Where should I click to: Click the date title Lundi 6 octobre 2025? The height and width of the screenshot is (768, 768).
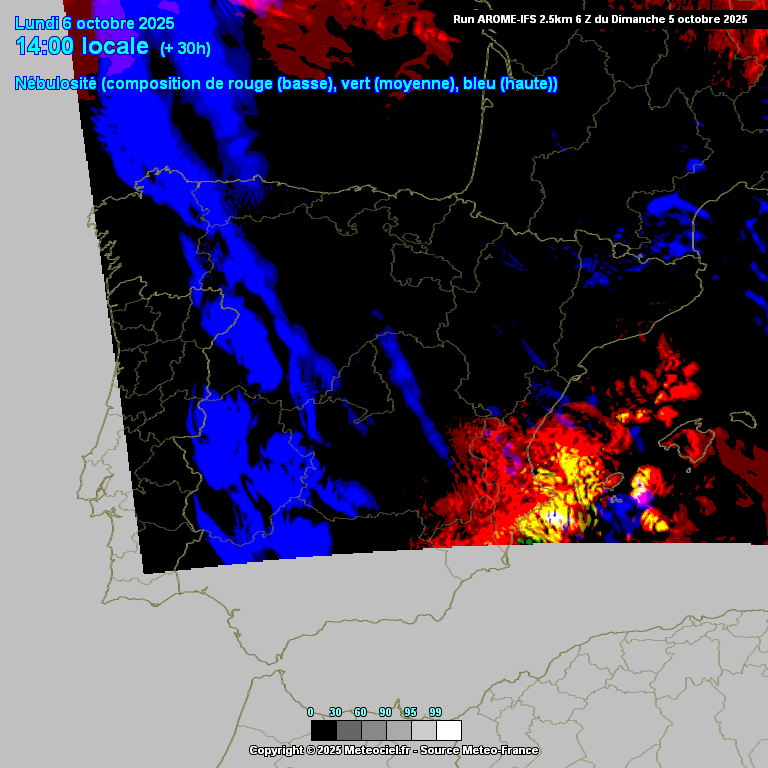click(95, 23)
